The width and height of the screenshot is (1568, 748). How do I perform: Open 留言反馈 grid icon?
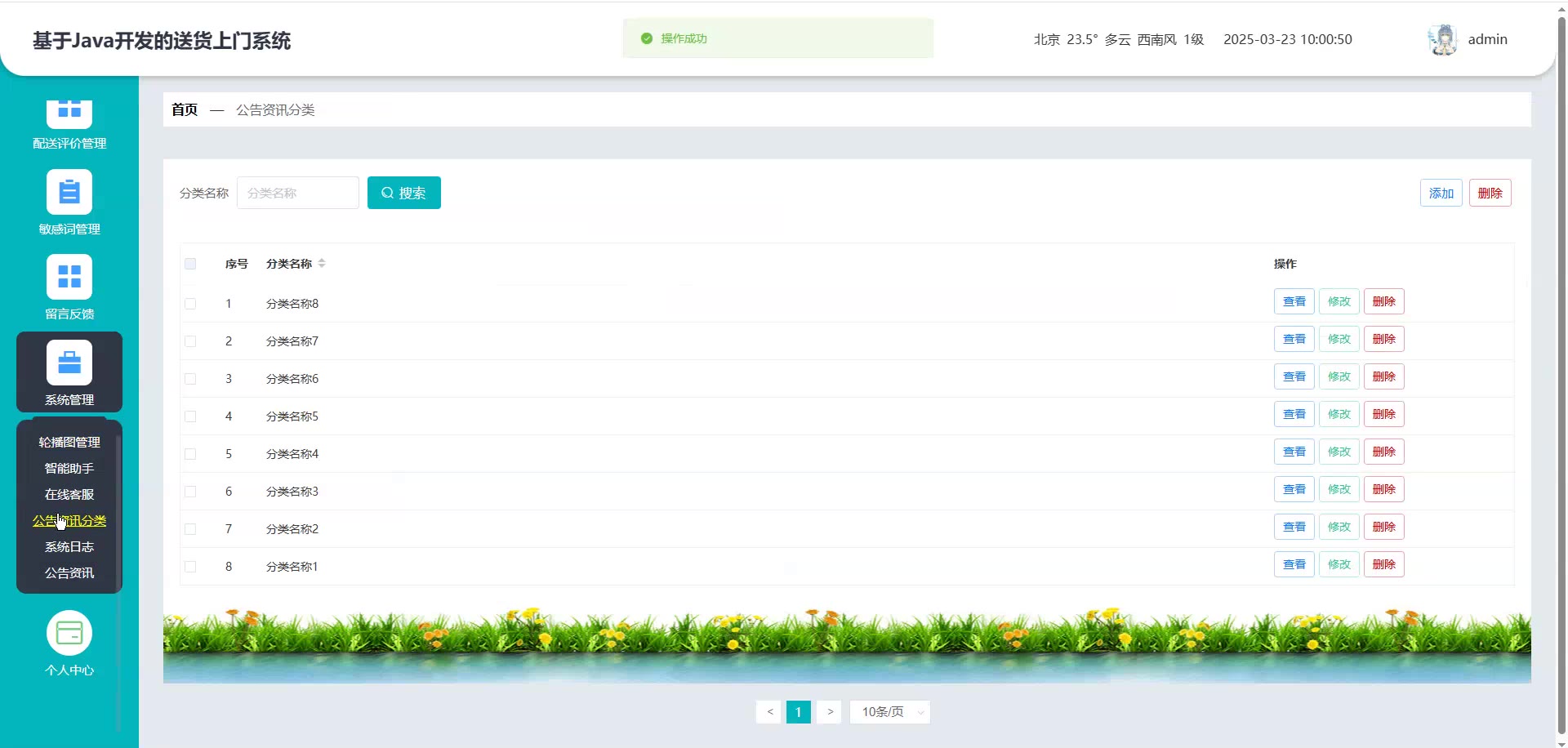point(69,277)
